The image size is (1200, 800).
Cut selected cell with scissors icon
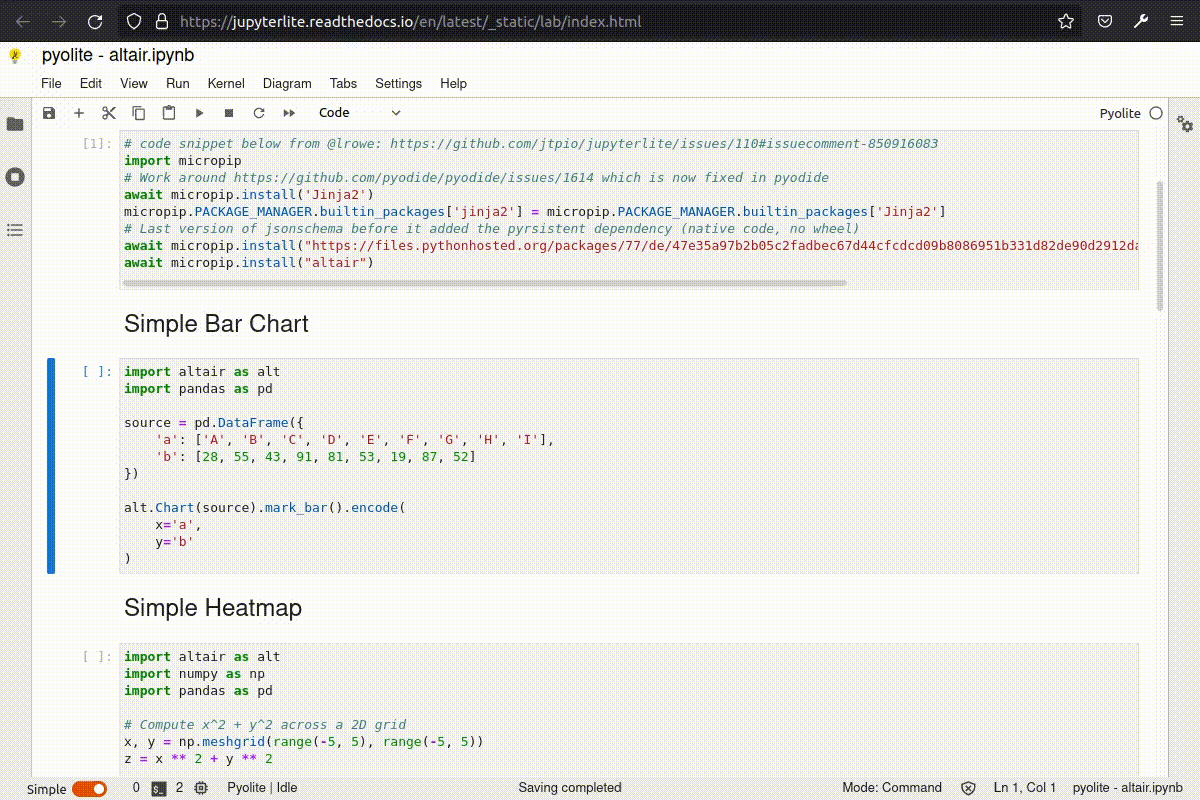point(109,113)
